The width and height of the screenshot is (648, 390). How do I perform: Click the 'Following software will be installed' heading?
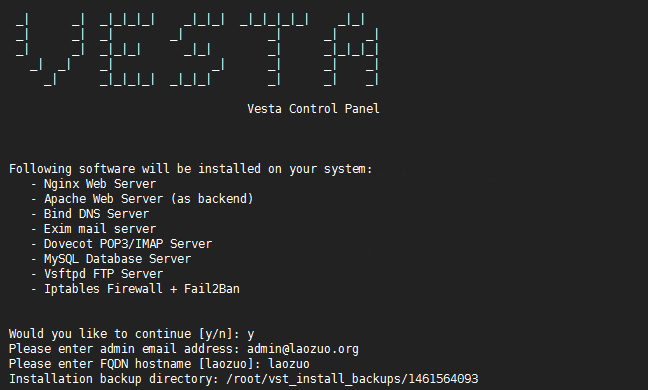point(191,169)
